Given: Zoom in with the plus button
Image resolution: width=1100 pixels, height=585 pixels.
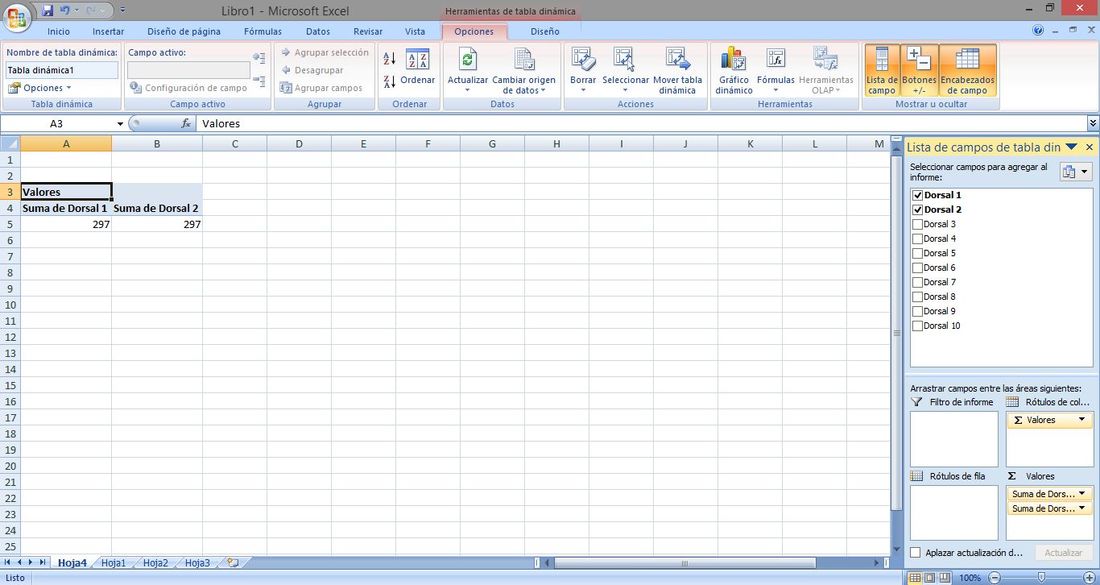Looking at the screenshot, I should (x=1089, y=578).
